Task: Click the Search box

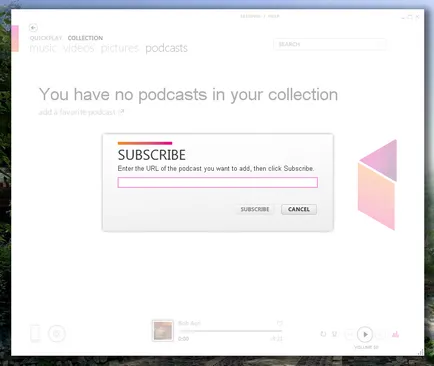Action: [x=330, y=44]
